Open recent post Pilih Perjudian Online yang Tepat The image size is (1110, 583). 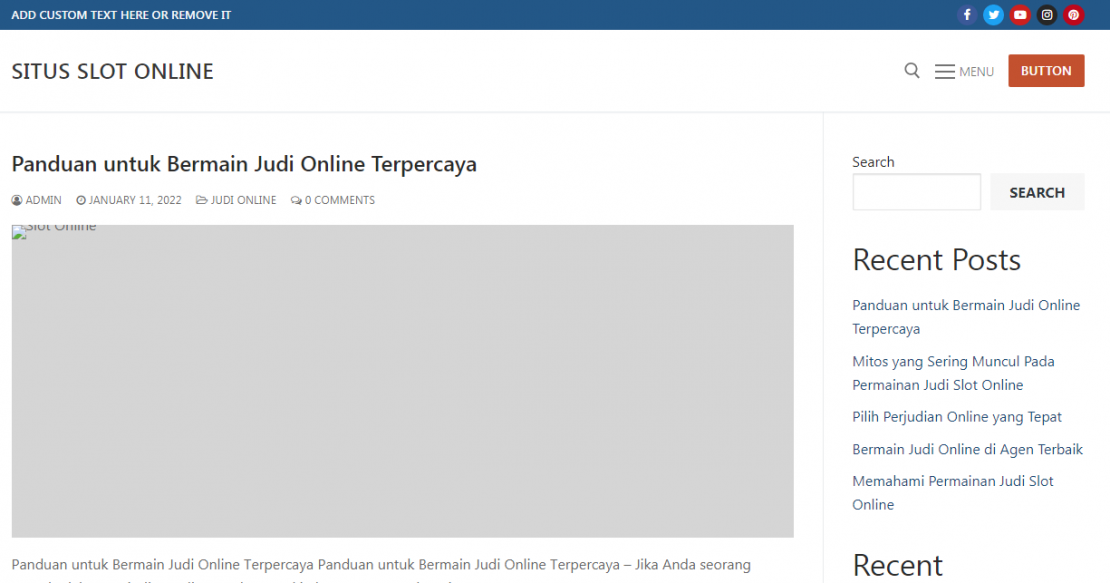956,417
